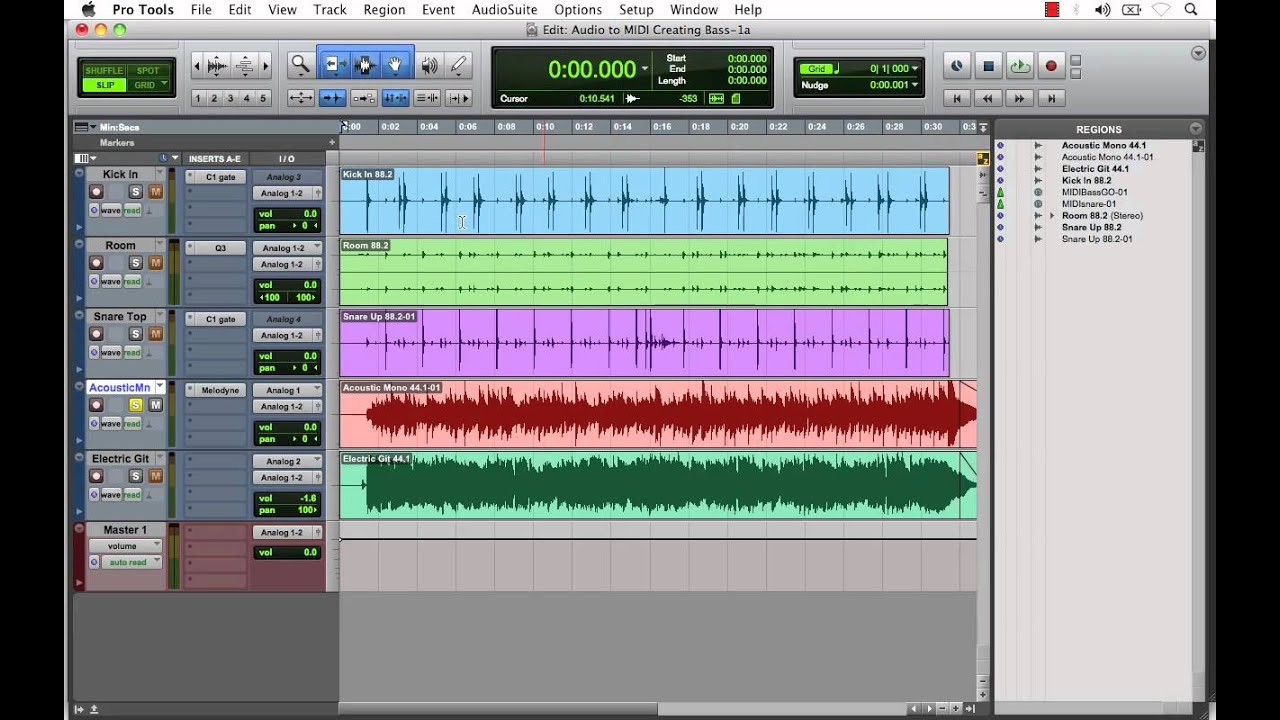
Task: Select the Grabber hand tool
Action: point(396,66)
